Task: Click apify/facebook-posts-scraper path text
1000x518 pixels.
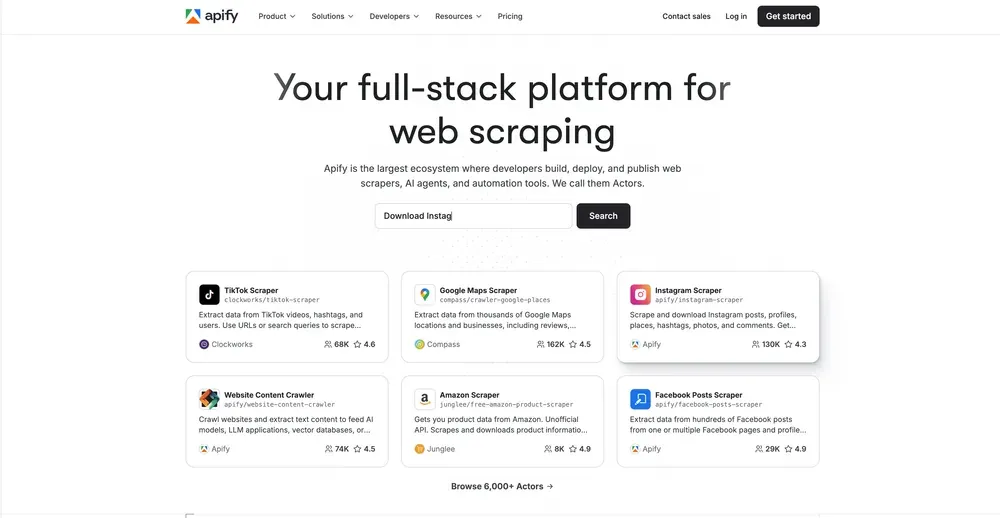Action: point(709,404)
